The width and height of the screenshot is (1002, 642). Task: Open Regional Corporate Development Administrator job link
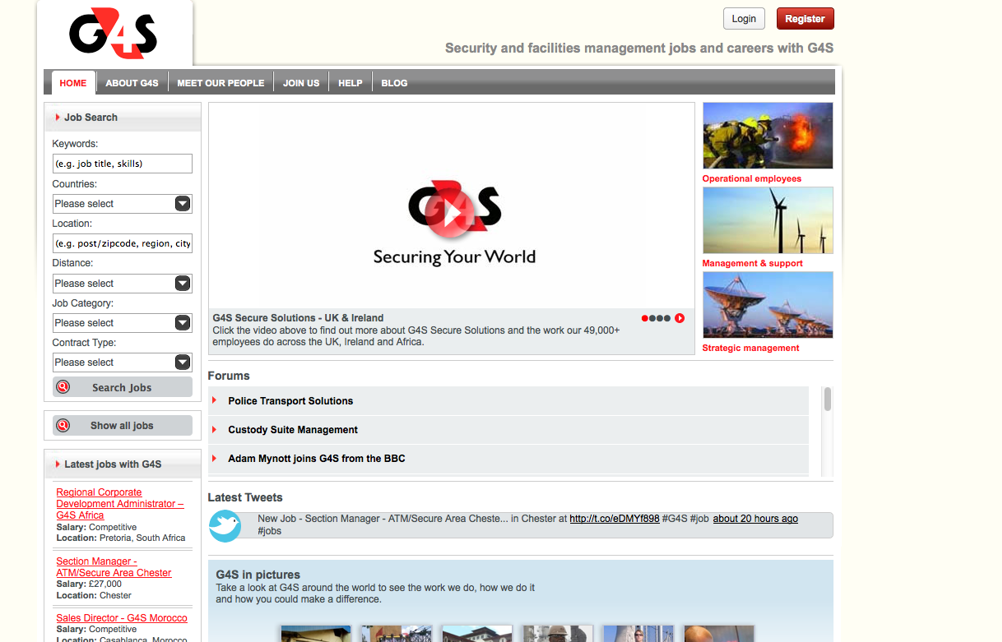pos(119,503)
